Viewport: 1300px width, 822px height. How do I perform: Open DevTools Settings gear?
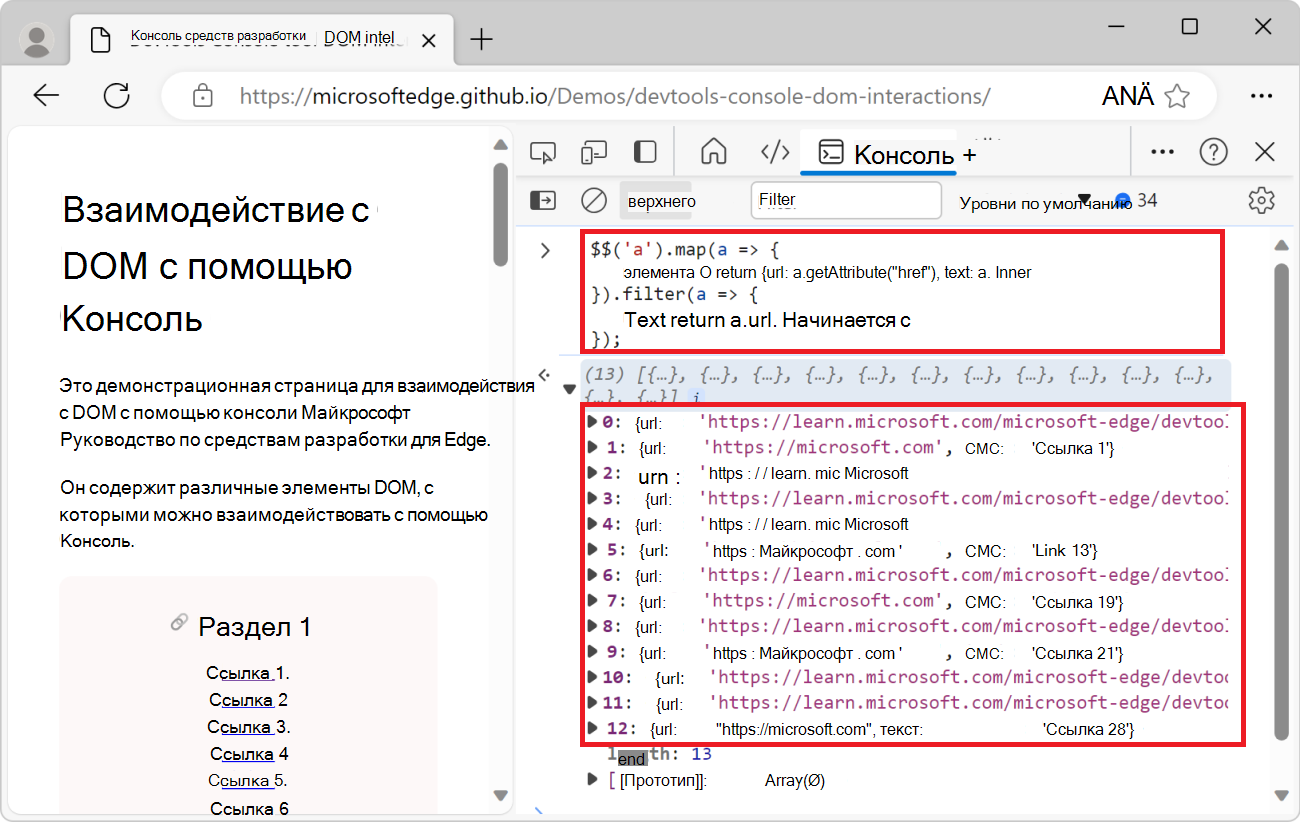pyautogui.click(x=1261, y=200)
